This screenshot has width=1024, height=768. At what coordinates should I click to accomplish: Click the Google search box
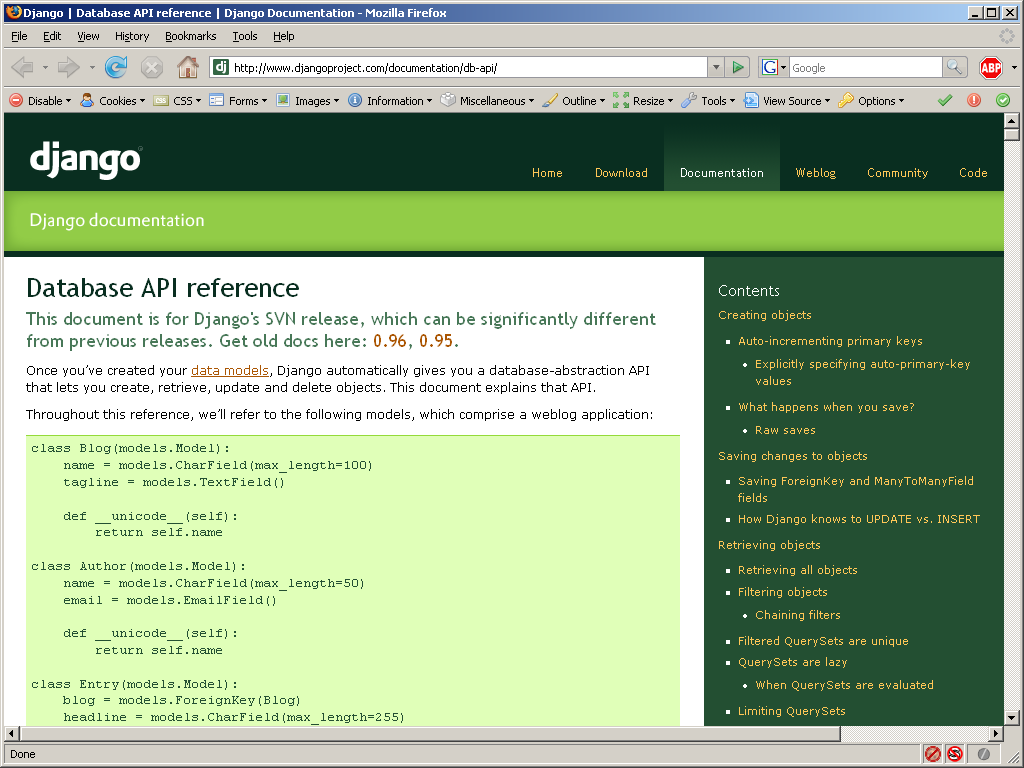coord(866,67)
